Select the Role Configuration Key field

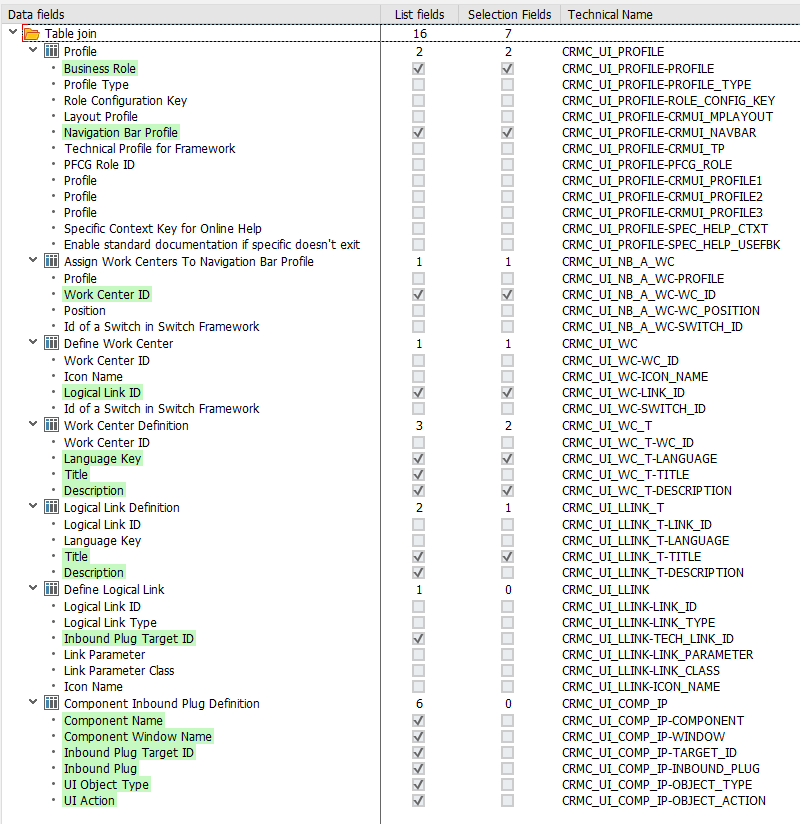coord(125,100)
